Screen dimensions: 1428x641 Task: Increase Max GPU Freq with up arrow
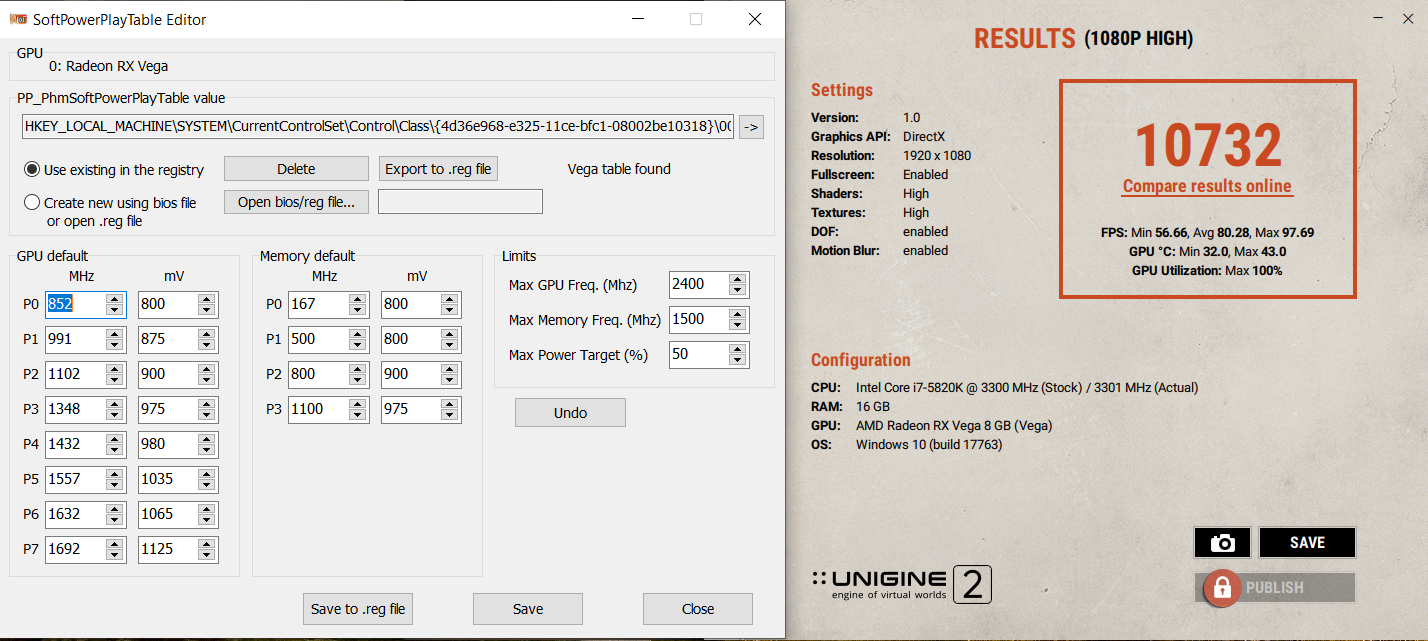738,279
